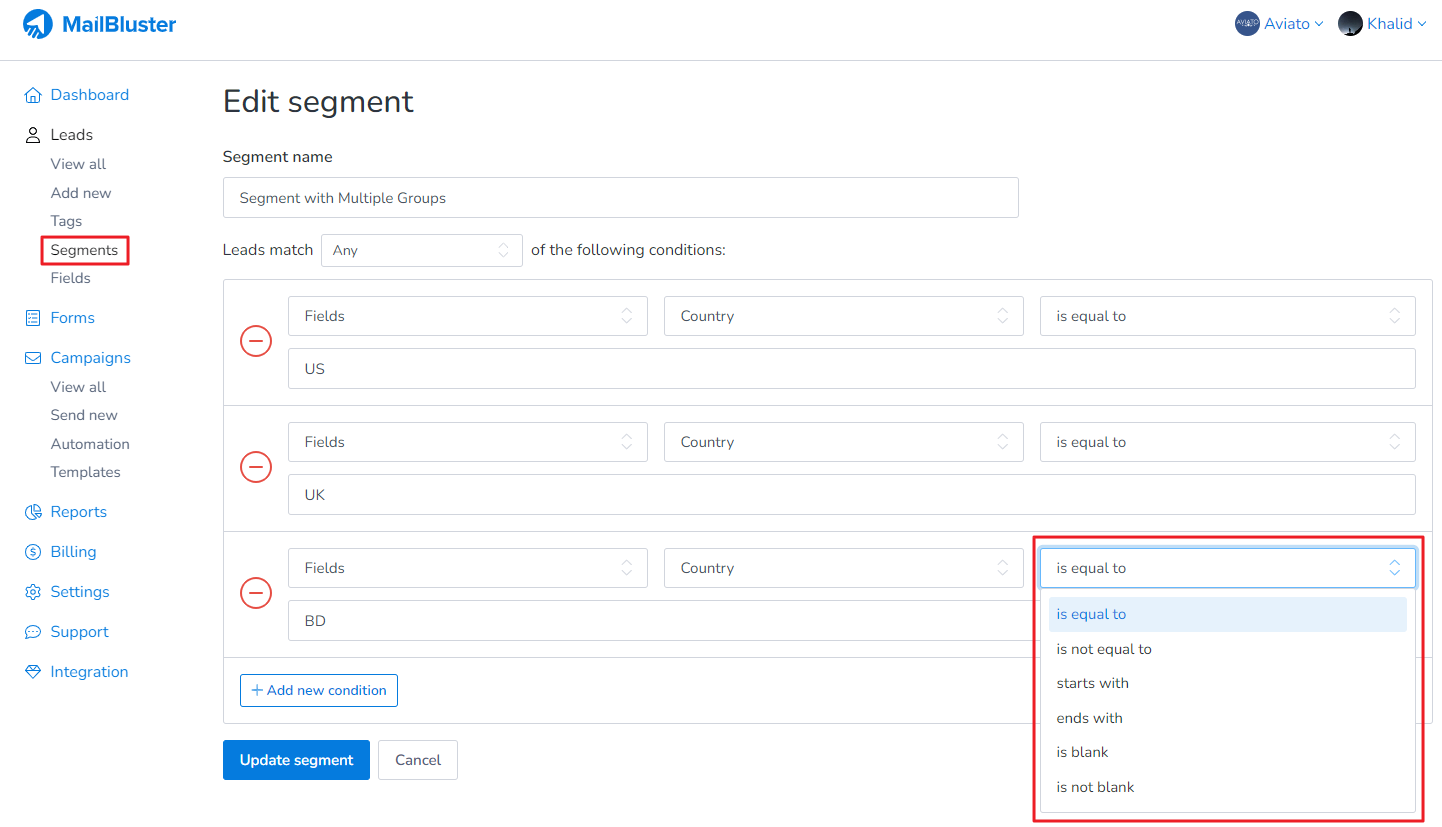Remove the BD condition with minus icon
This screenshot has width=1442, height=827.
(256, 594)
